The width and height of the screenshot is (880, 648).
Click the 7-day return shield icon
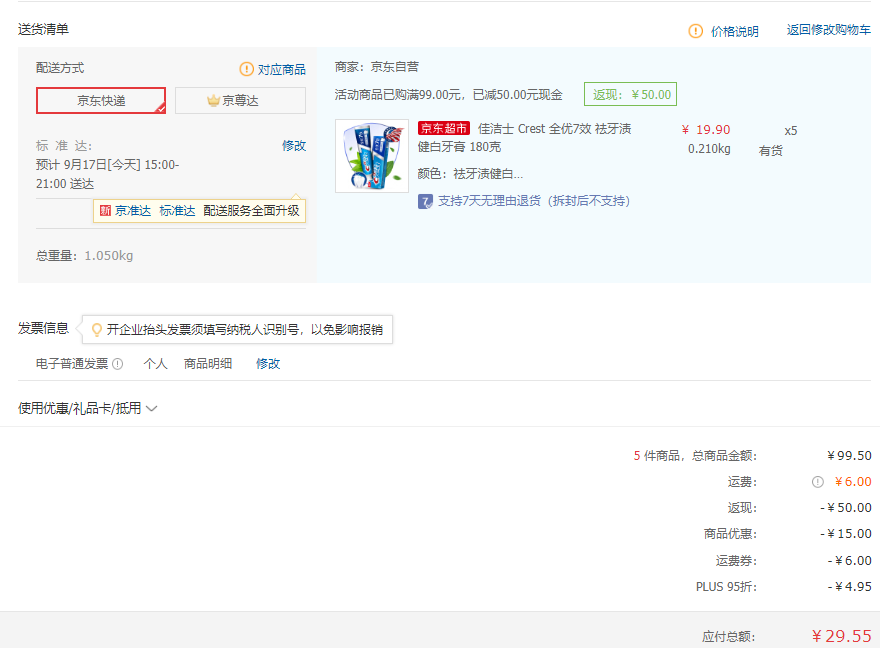click(425, 201)
